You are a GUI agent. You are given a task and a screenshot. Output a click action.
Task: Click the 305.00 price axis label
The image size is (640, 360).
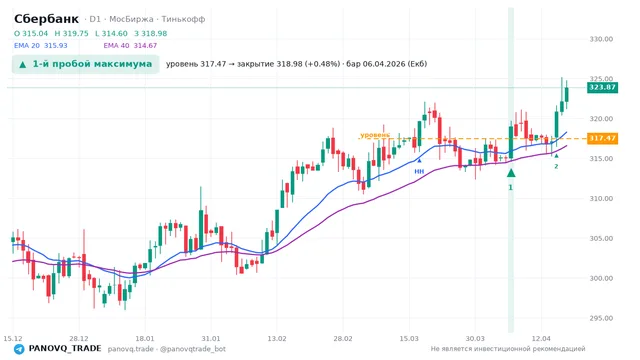tap(601, 238)
